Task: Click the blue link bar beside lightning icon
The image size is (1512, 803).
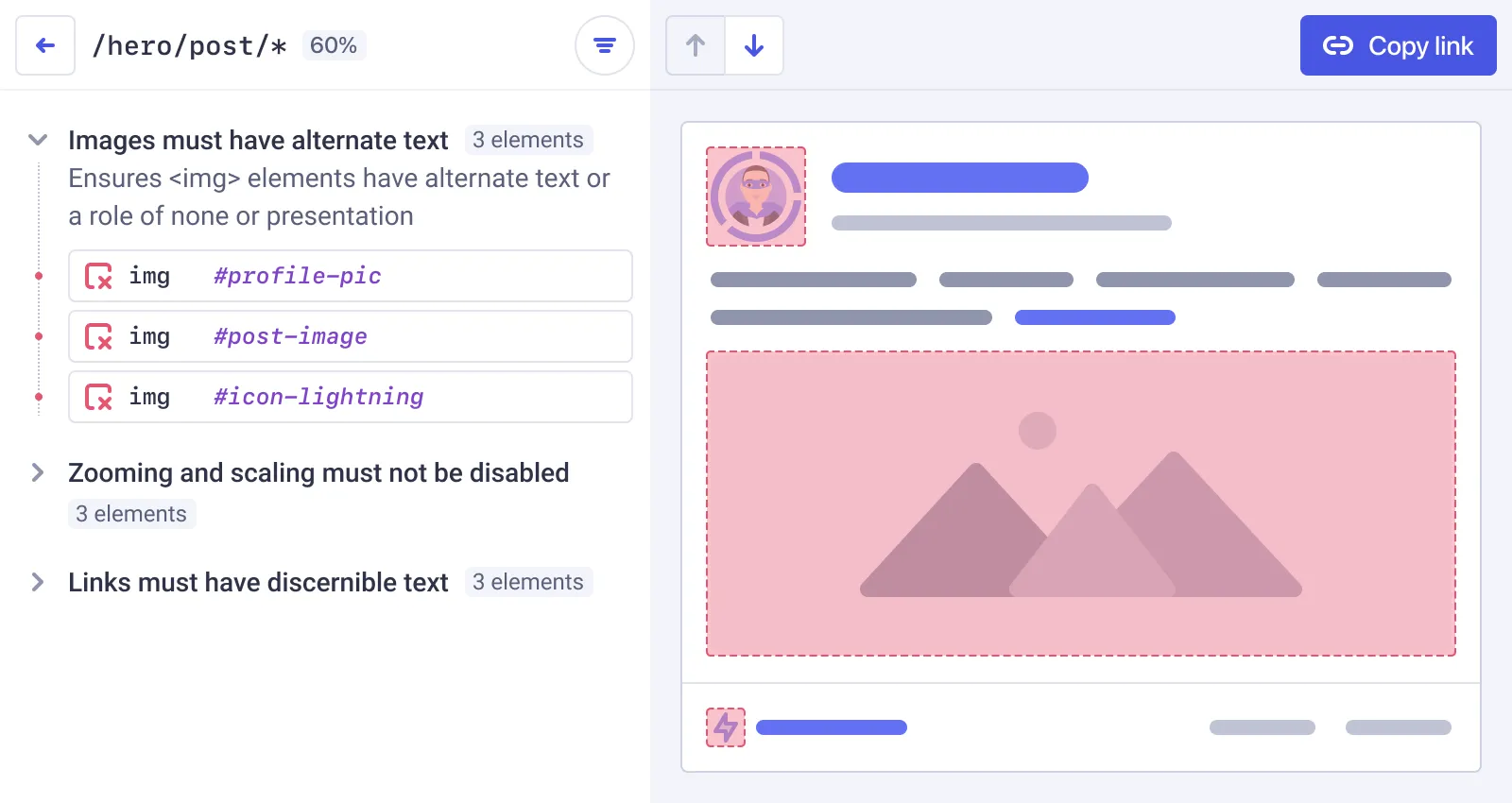Action: pyautogui.click(x=832, y=727)
